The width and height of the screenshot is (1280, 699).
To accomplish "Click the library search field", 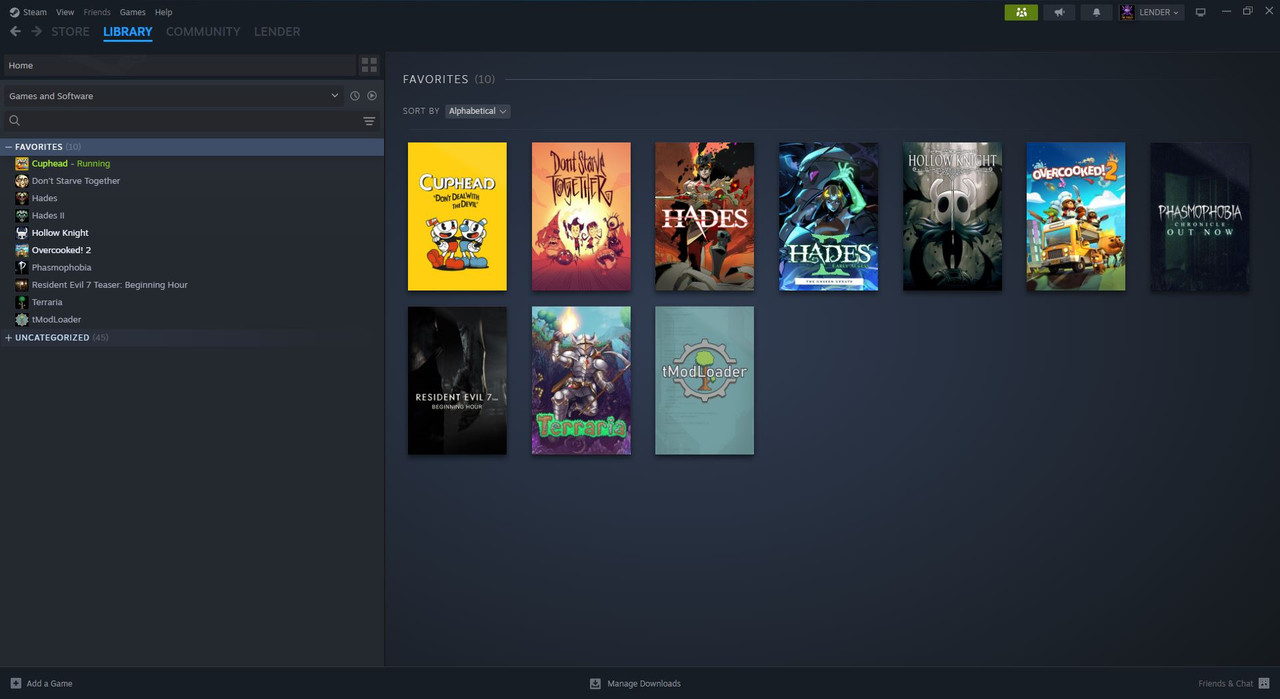I will [x=190, y=121].
